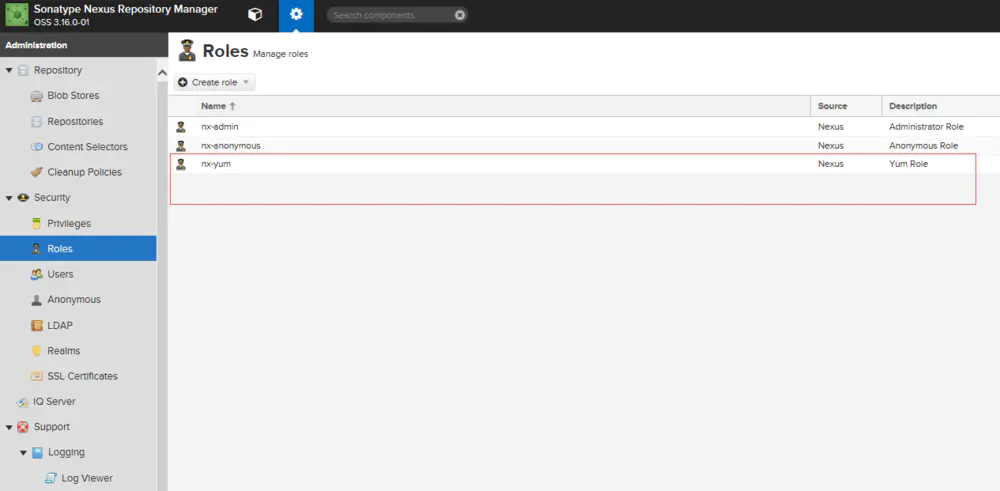
Task: Open Blob Stores in sidebar
Action: [x=73, y=96]
